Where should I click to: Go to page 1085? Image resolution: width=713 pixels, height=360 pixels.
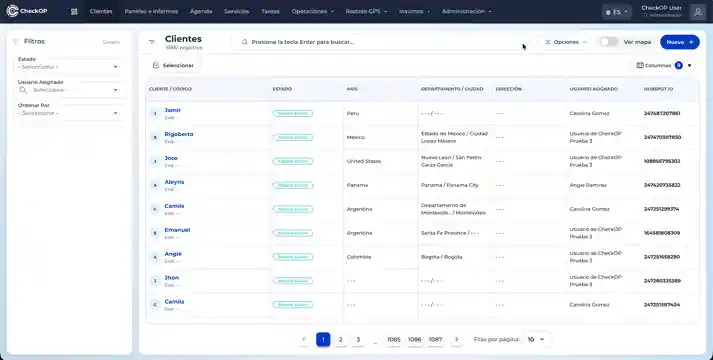[394, 340]
